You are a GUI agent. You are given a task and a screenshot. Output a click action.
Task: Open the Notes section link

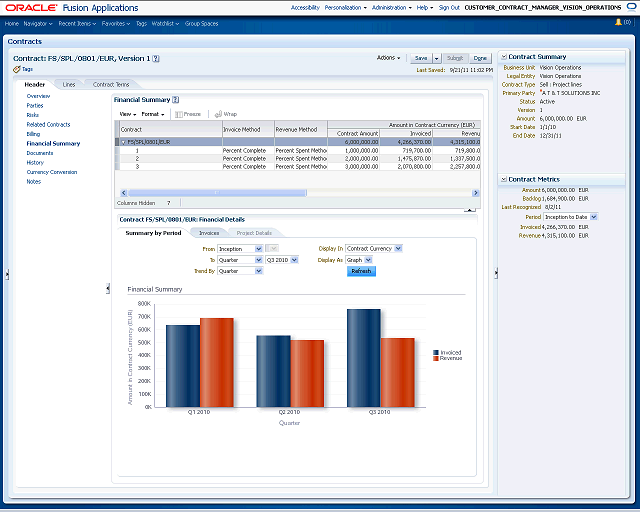click(34, 182)
